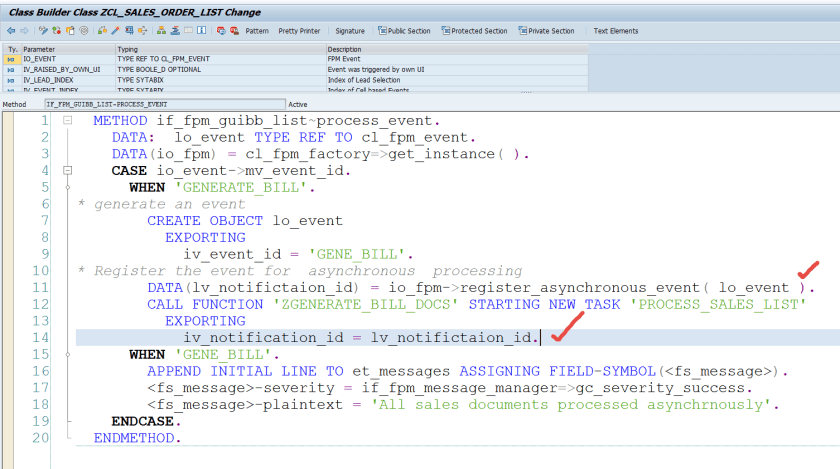The image size is (840, 469).
Task: Activate the class with wand icon
Action: [116, 31]
